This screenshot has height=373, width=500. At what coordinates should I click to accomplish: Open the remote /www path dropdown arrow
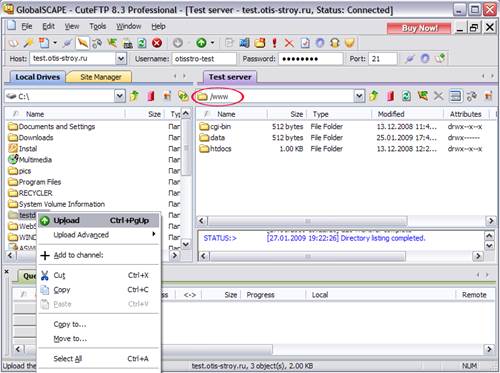(359, 96)
